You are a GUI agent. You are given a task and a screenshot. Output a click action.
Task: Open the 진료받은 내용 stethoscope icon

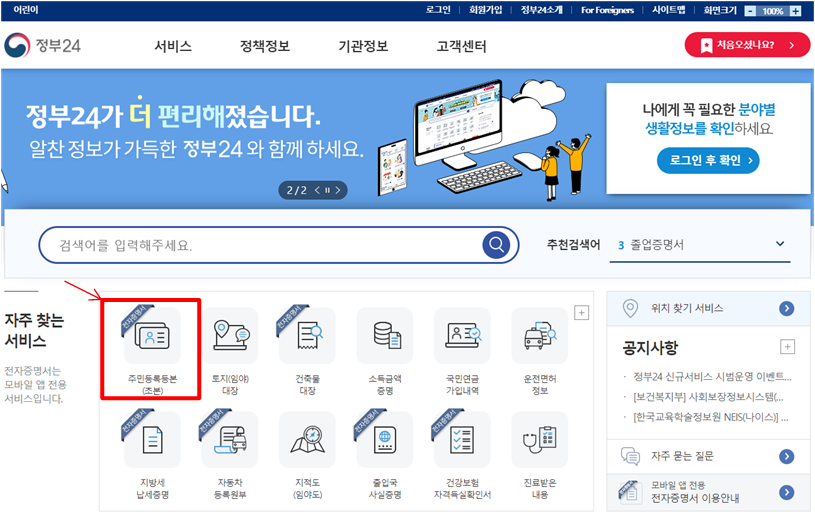[x=540, y=440]
